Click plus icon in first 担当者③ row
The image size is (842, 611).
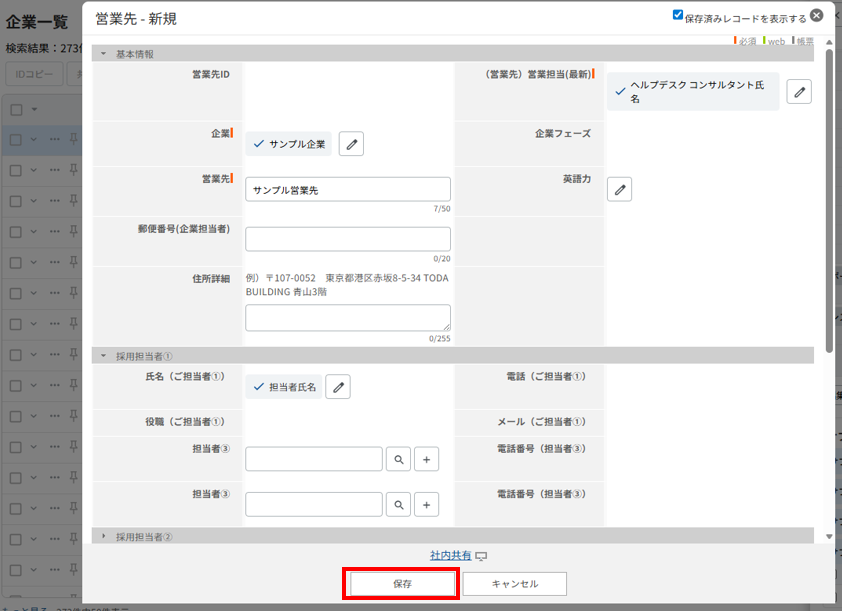pyautogui.click(x=427, y=459)
